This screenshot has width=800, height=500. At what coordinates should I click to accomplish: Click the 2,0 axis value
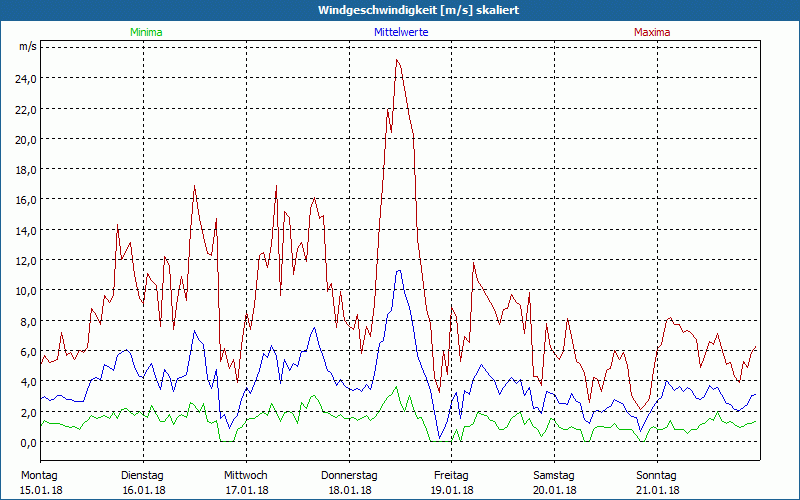click(x=29, y=412)
